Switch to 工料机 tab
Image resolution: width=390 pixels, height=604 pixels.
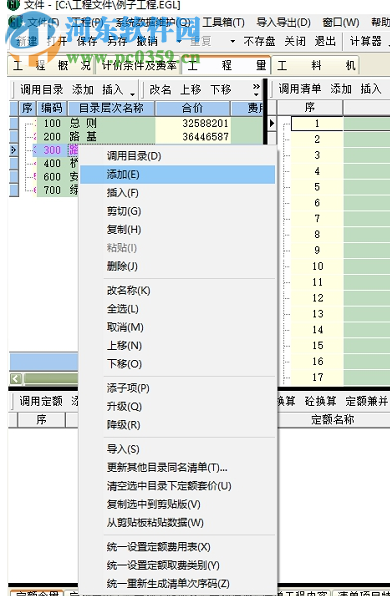coord(316,65)
